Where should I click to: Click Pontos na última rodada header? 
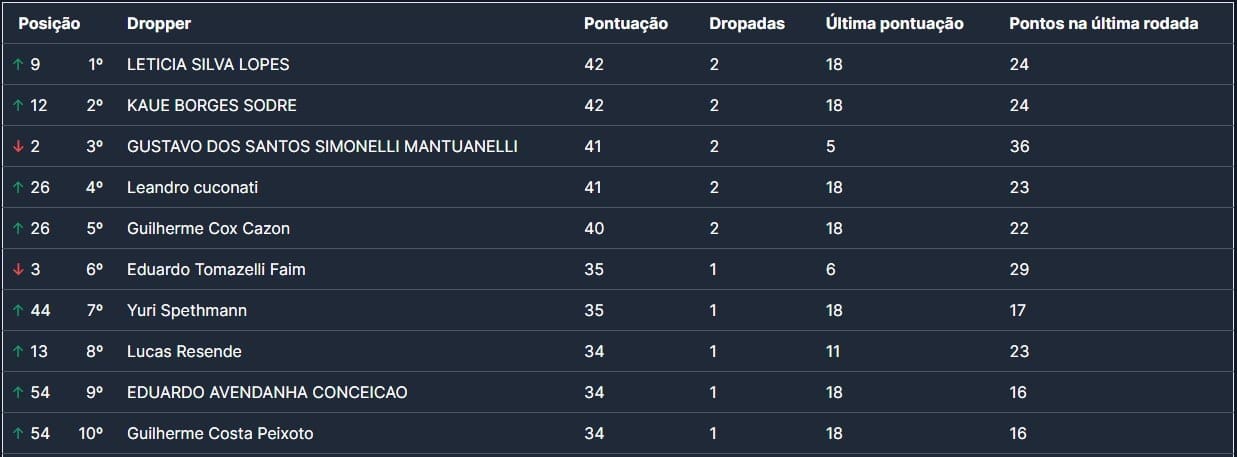coord(1103,23)
